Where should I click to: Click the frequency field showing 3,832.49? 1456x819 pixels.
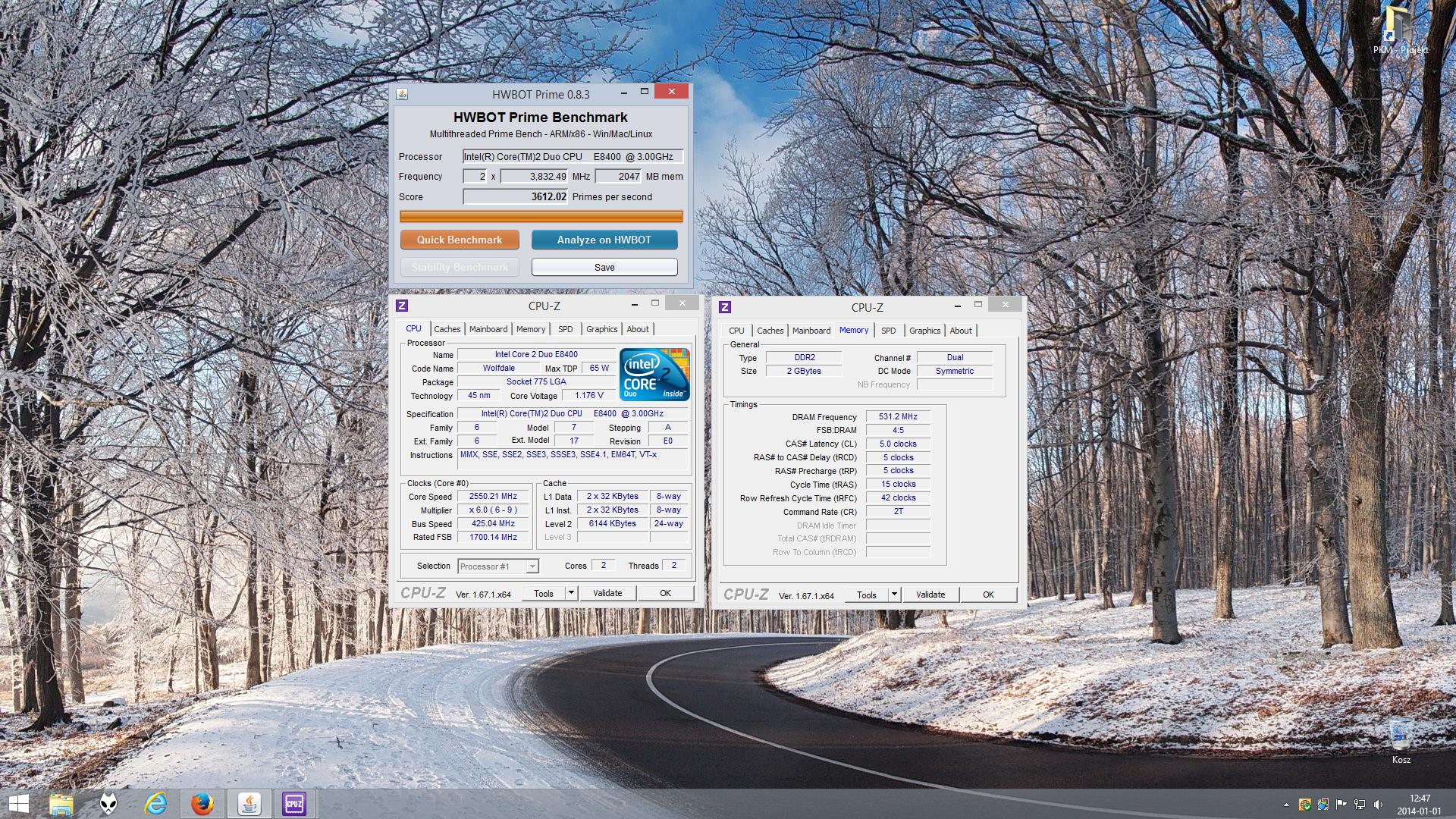coord(534,177)
